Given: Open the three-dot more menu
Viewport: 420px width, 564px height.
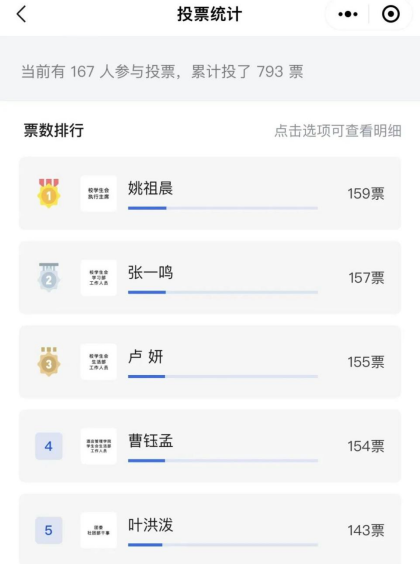Looking at the screenshot, I should pyautogui.click(x=348, y=14).
